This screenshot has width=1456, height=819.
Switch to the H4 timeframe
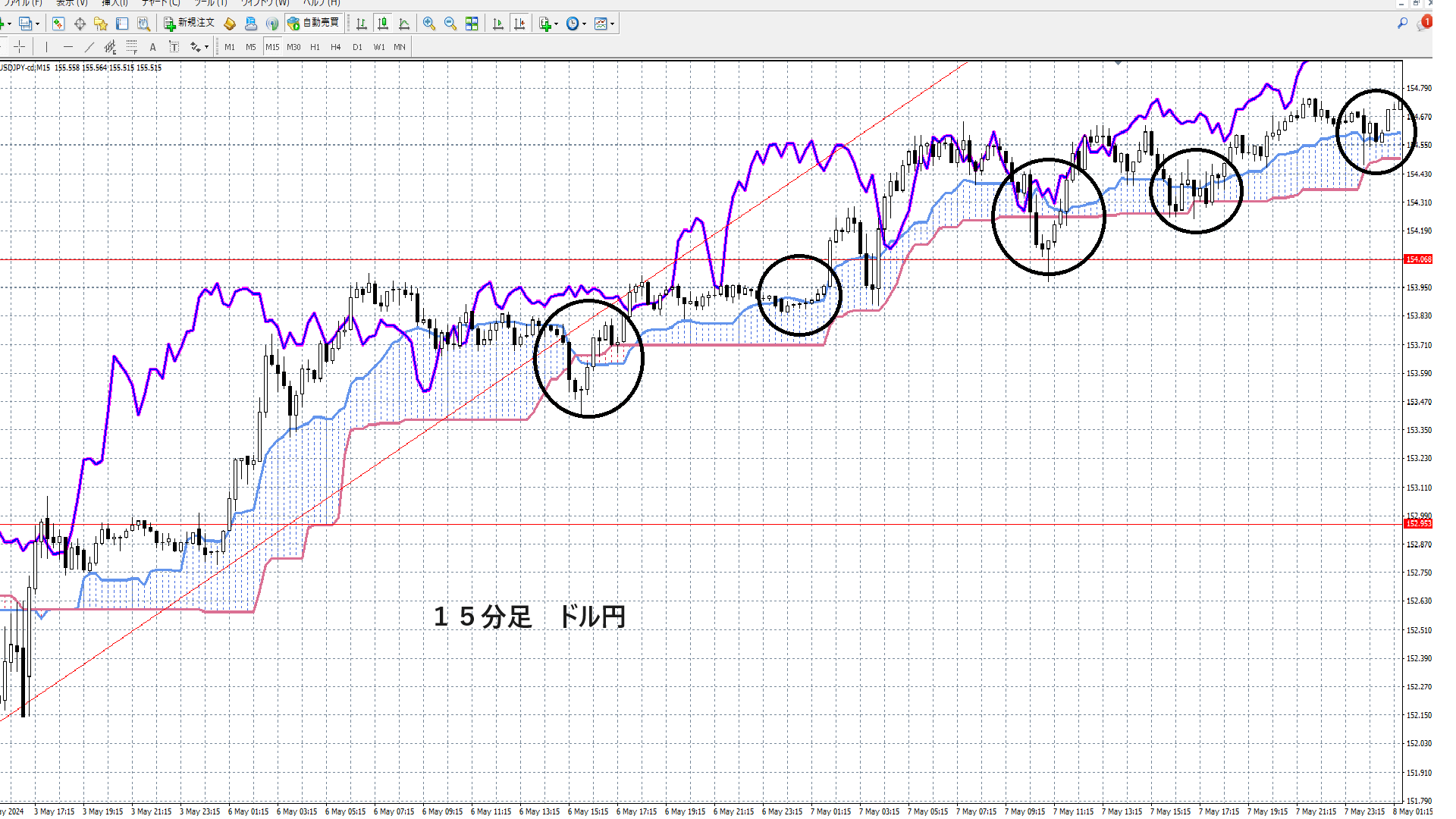336,47
